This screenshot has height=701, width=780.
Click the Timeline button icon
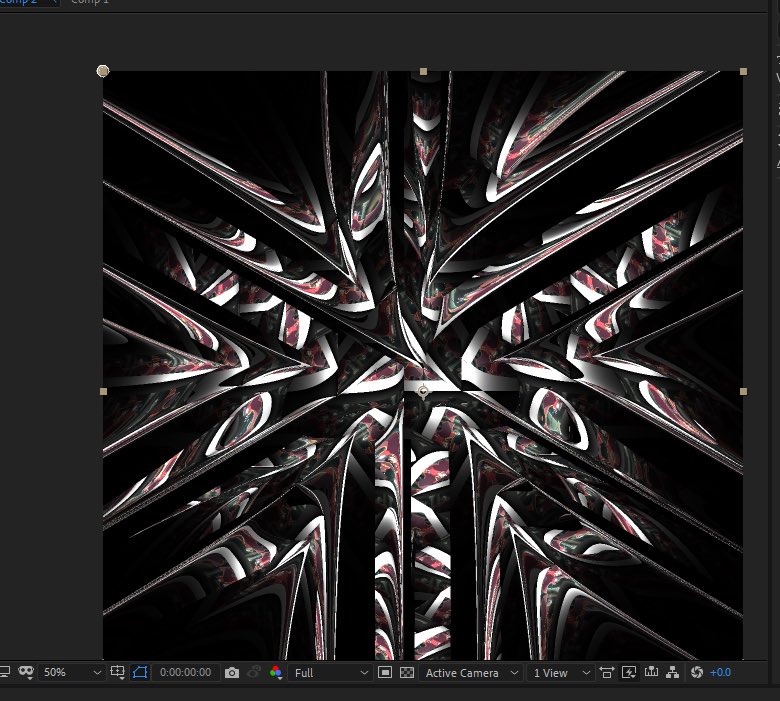(651, 672)
